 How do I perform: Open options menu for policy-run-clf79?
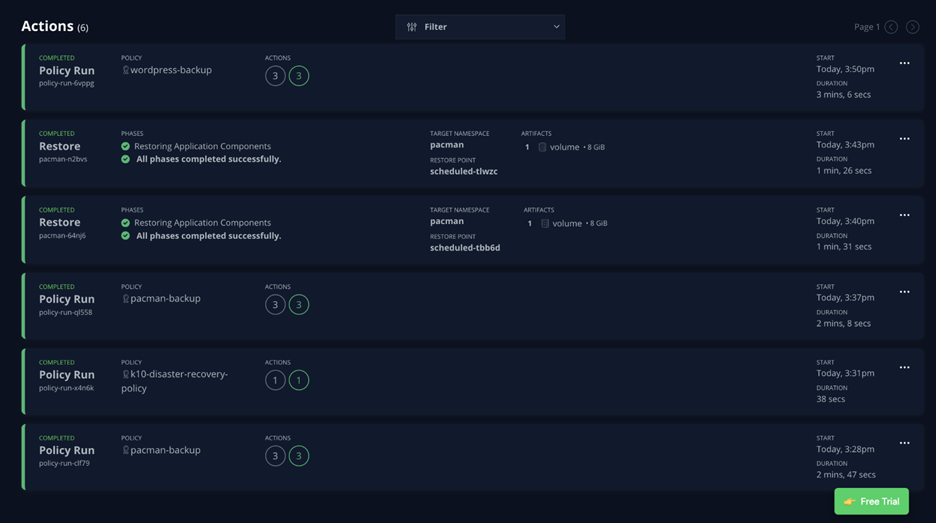point(904,443)
